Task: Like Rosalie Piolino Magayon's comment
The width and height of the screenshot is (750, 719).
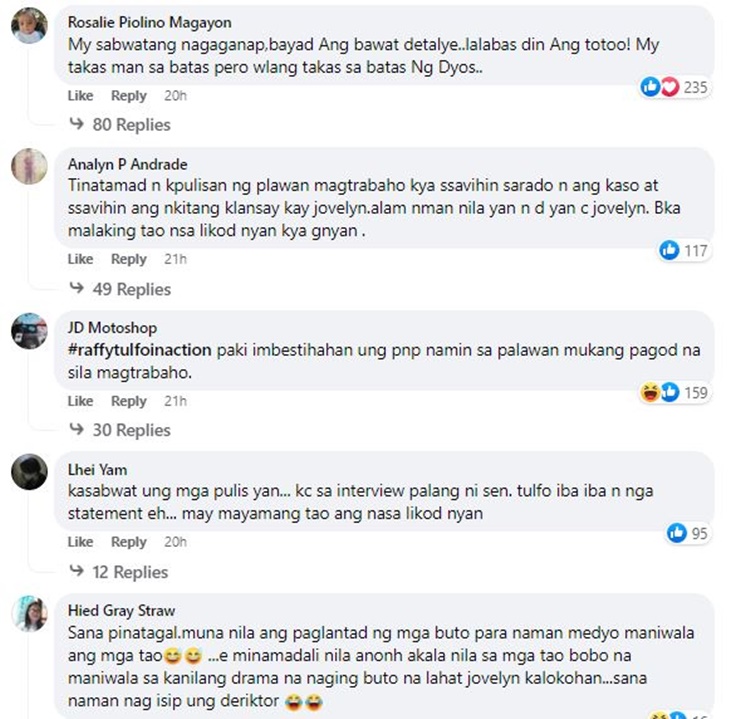Action: pyautogui.click(x=80, y=96)
